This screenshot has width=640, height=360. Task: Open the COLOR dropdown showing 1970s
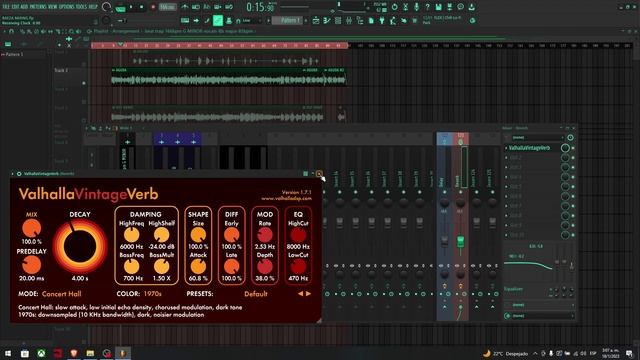click(152, 294)
